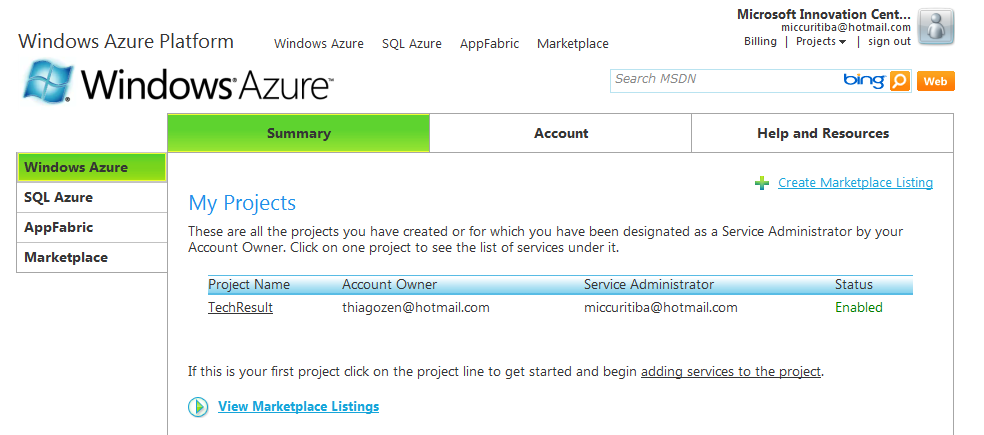Screen dimensions: 984x435
Task: Click the bing logo in search box
Action: click(x=865, y=80)
